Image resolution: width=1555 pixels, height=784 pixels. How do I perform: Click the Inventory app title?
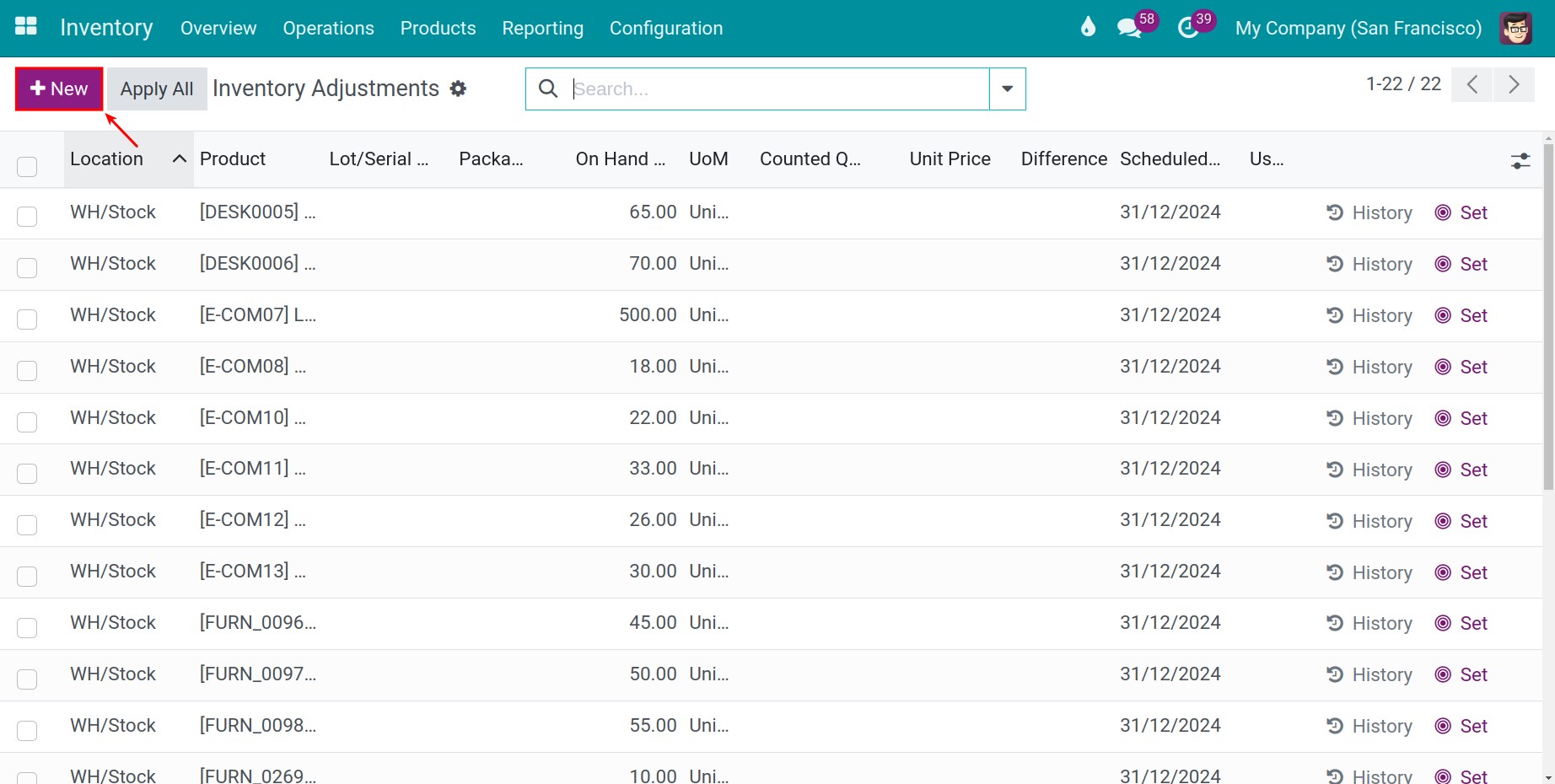click(x=106, y=28)
